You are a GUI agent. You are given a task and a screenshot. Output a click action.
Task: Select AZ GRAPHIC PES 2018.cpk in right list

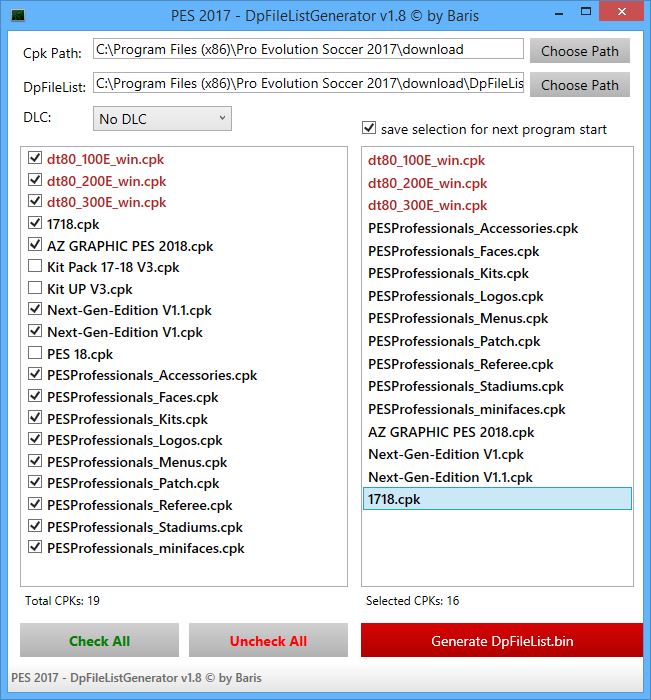[497, 432]
